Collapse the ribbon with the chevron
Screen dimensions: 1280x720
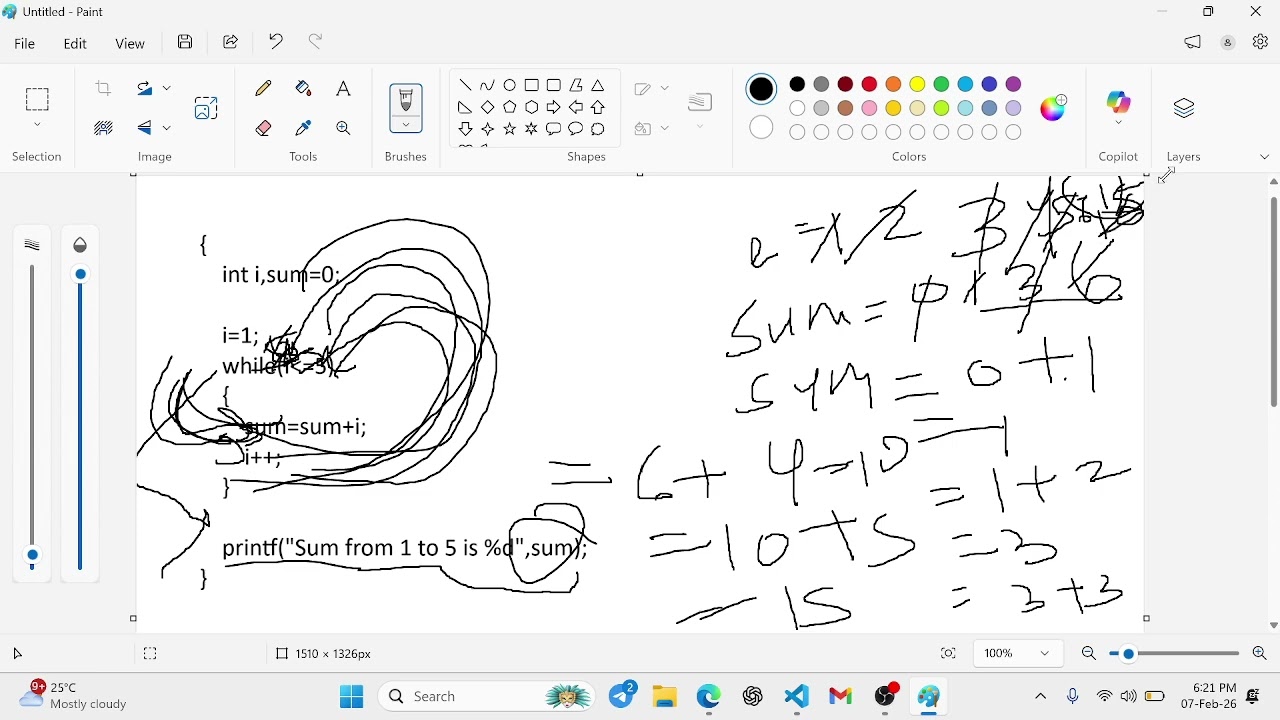click(x=1265, y=158)
